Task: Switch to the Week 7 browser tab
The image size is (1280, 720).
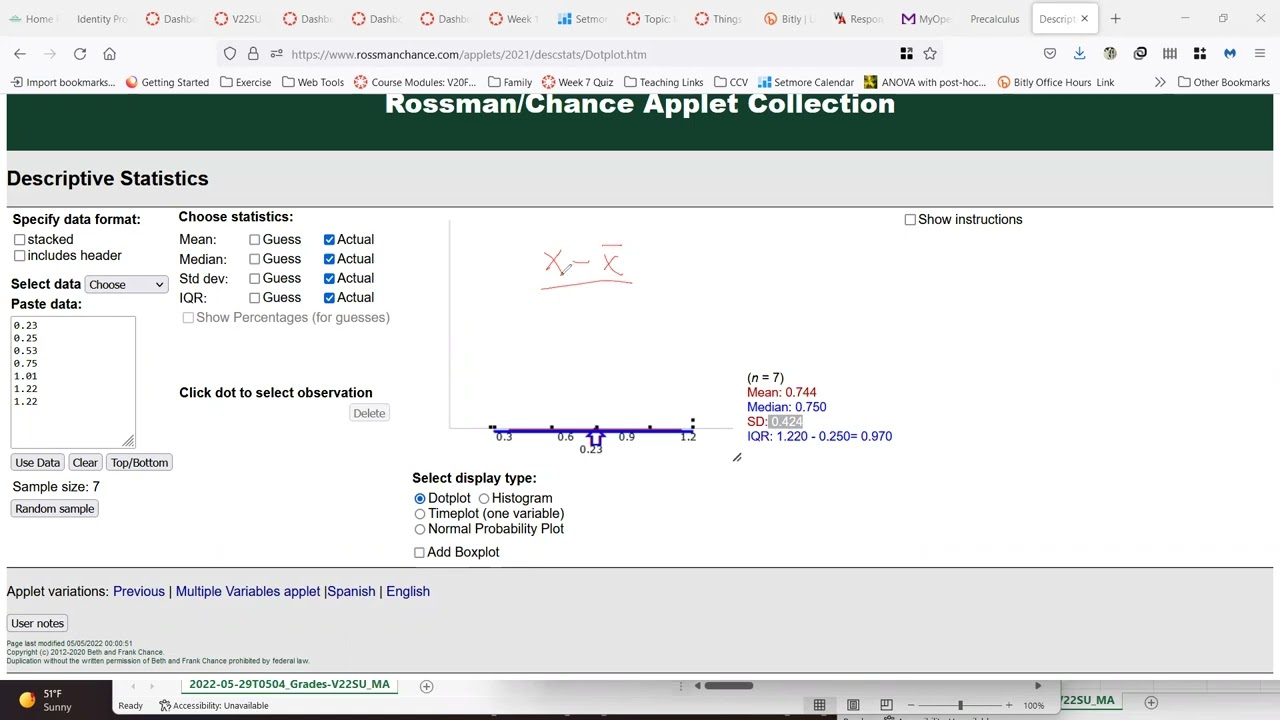Action: tap(512, 18)
